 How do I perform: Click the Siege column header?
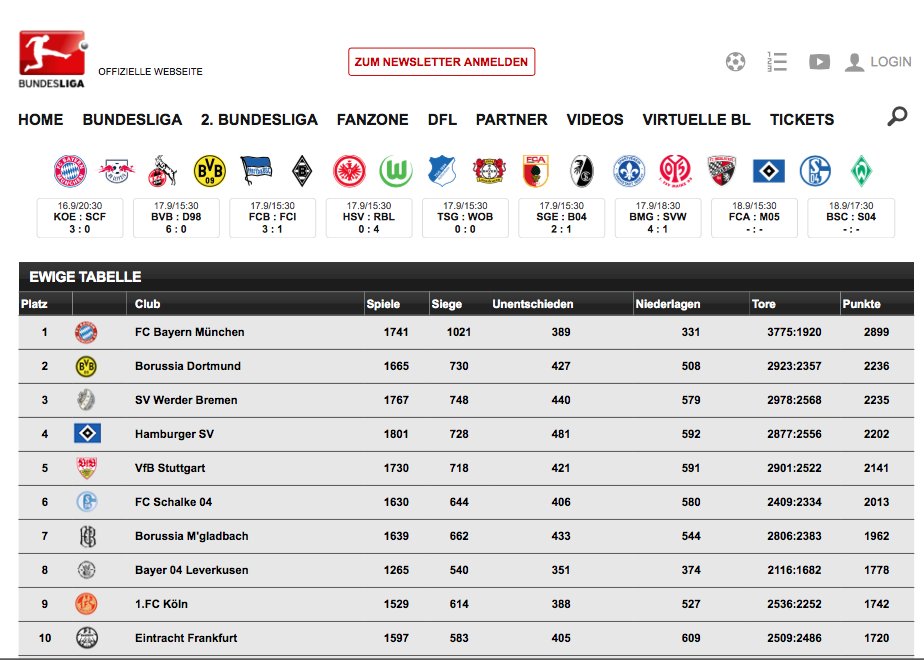(x=446, y=304)
